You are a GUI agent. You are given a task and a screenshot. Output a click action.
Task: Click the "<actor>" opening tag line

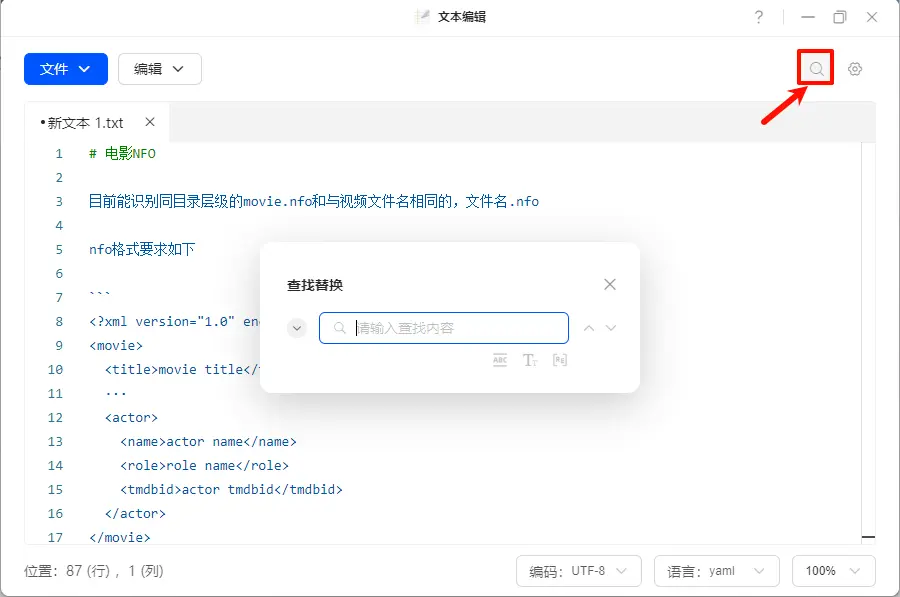point(131,418)
